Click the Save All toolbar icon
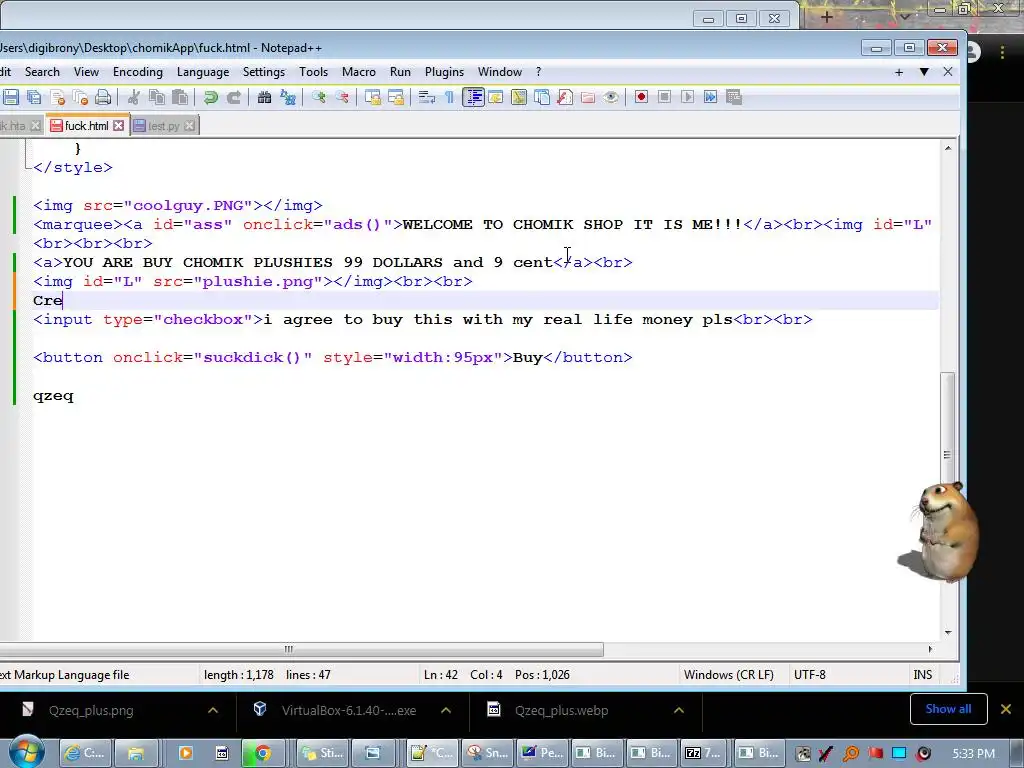Screen dimensions: 1024x768 click(34, 97)
